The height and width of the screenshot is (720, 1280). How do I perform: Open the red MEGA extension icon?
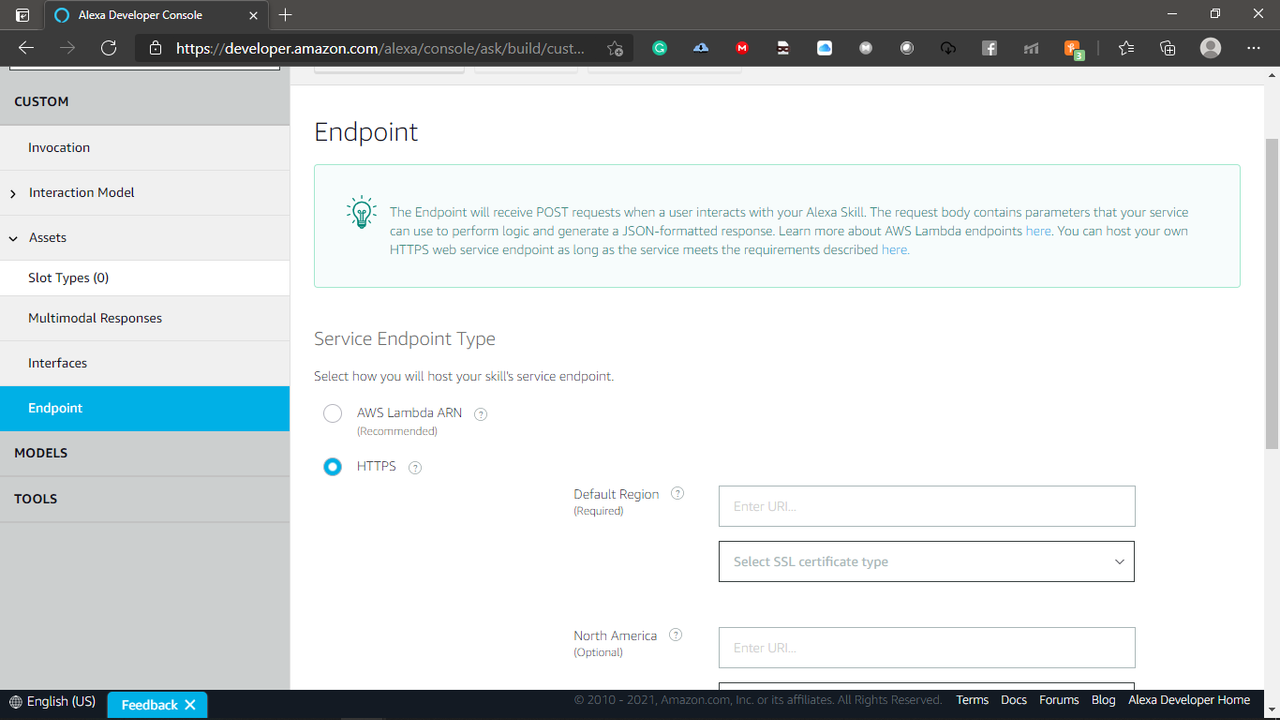(742, 48)
